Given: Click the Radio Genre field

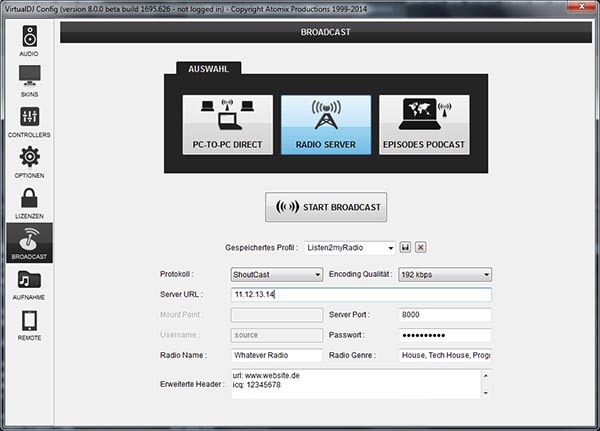Looking at the screenshot, I should (445, 355).
